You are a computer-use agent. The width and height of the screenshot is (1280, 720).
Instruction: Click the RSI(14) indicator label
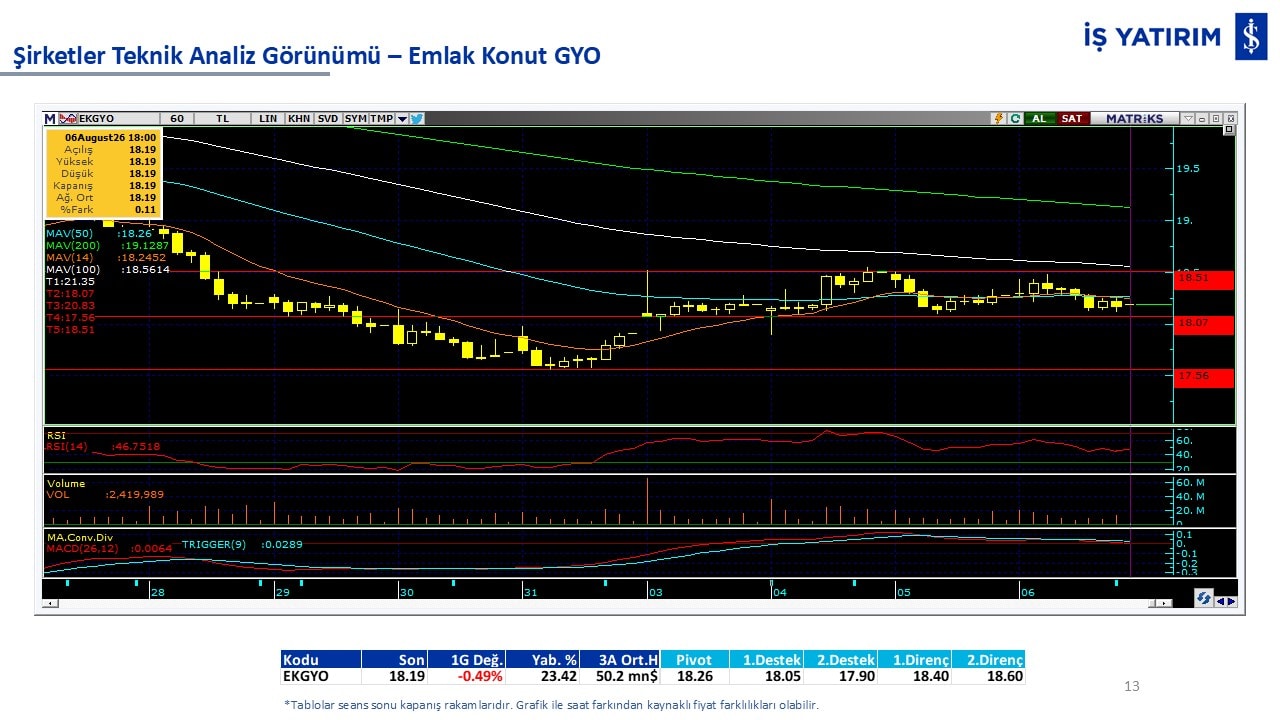[68, 446]
